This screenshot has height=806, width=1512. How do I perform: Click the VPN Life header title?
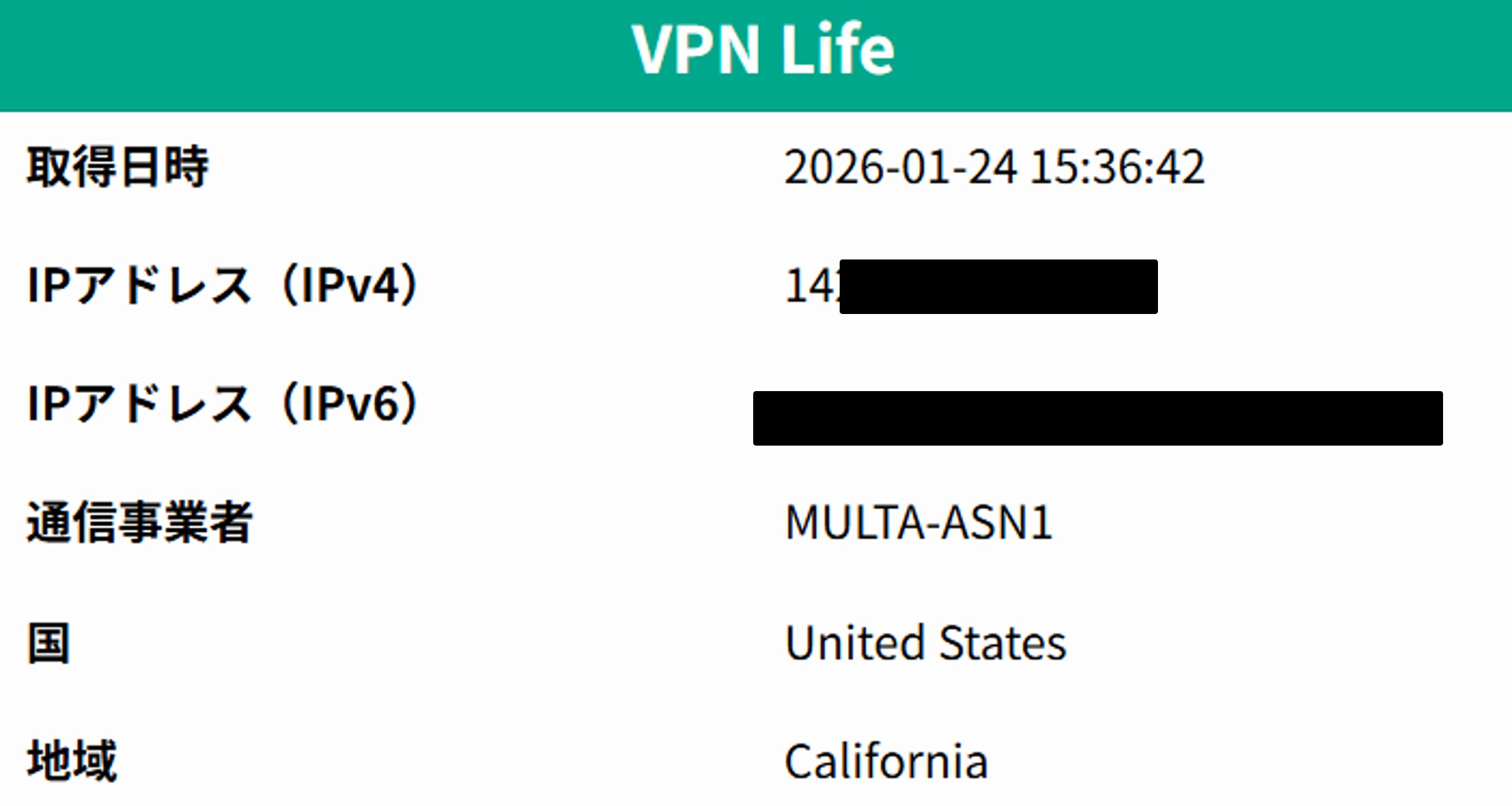coord(763,49)
